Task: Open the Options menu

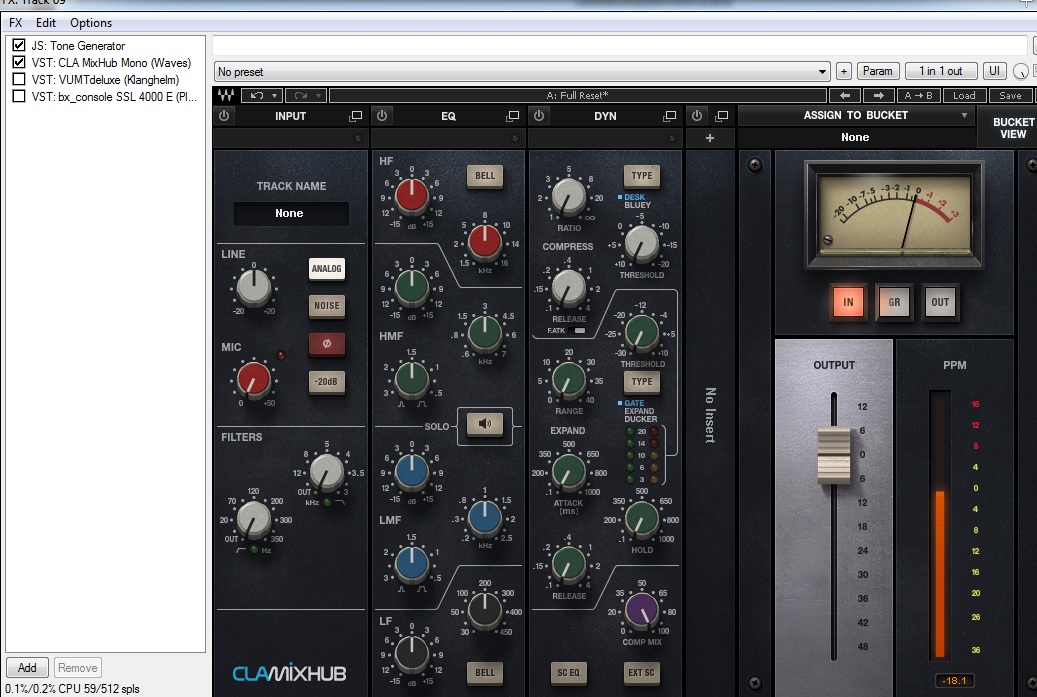Action: (x=91, y=23)
